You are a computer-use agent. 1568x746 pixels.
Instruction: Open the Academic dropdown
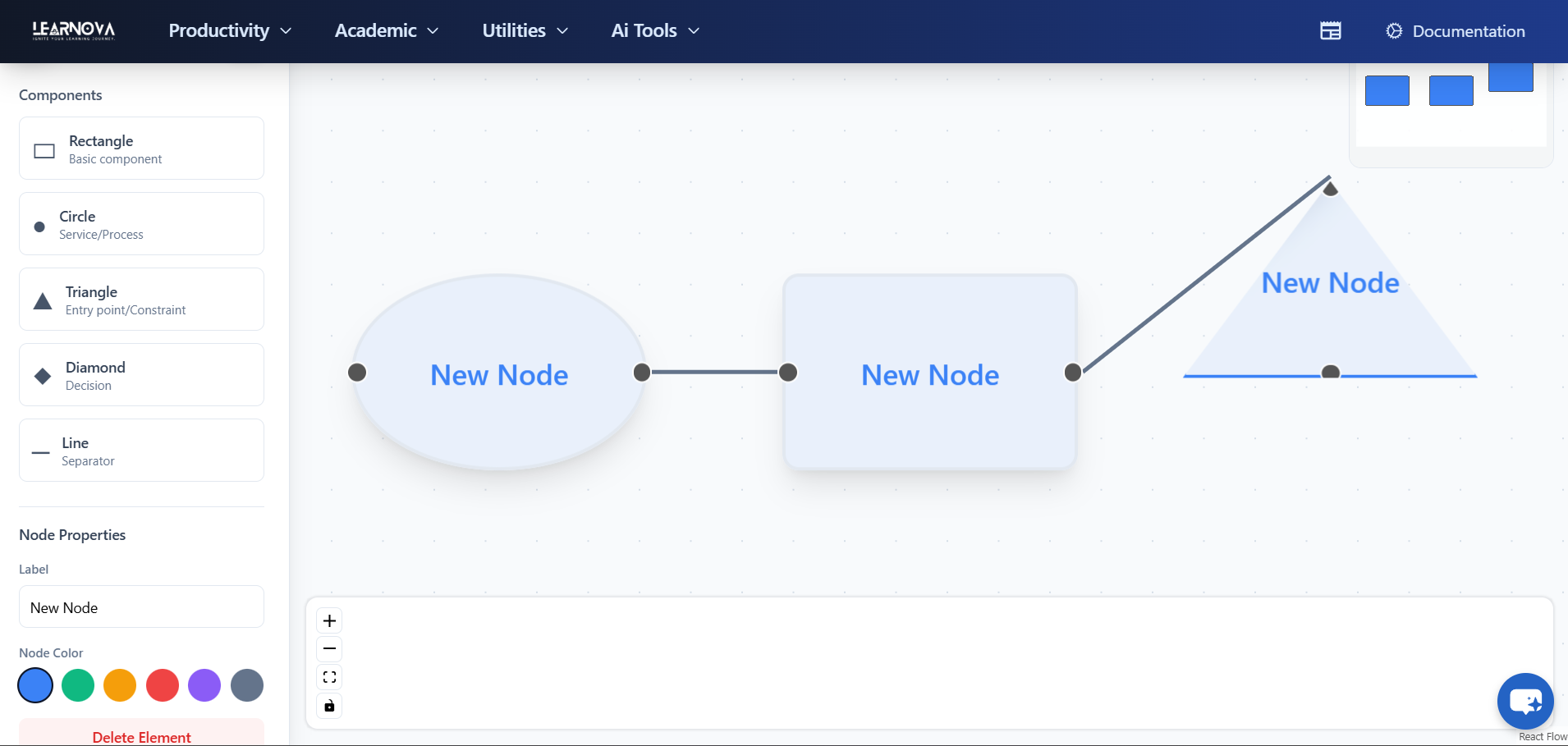(x=386, y=30)
